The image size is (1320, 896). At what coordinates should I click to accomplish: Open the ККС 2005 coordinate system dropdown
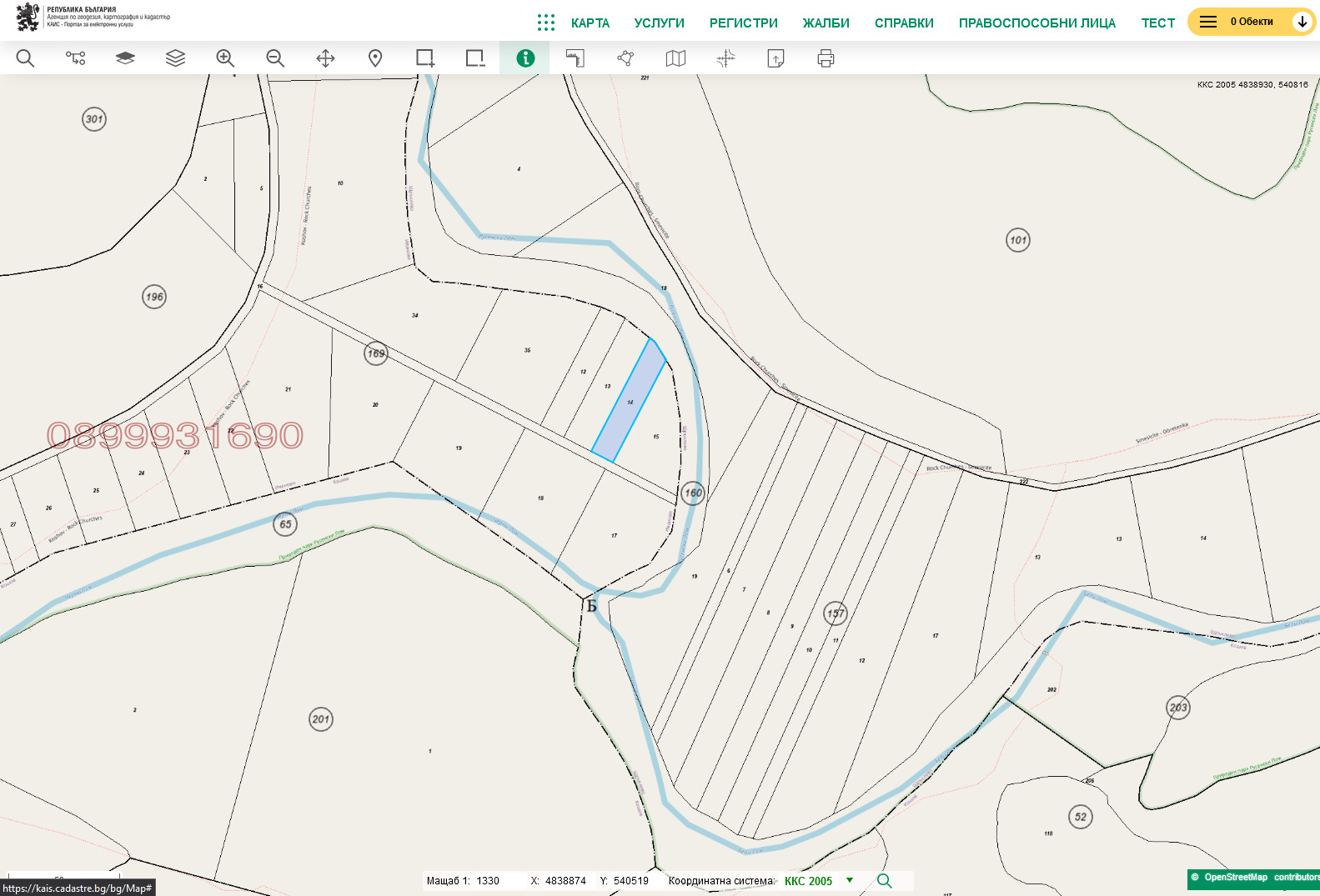point(850,880)
